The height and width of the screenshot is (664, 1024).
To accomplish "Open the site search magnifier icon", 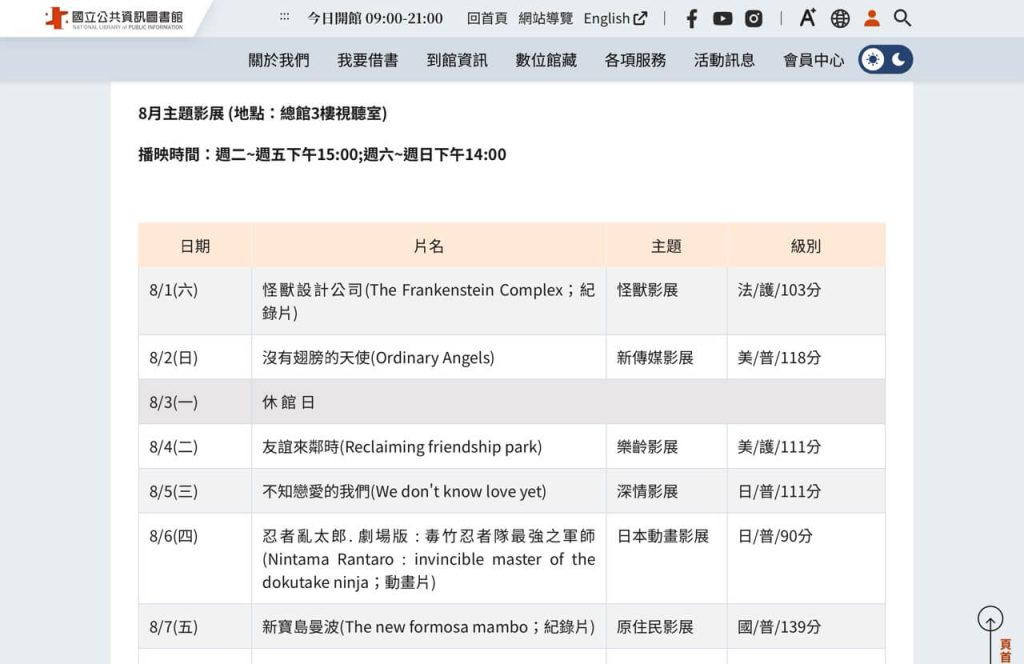I will point(903,18).
